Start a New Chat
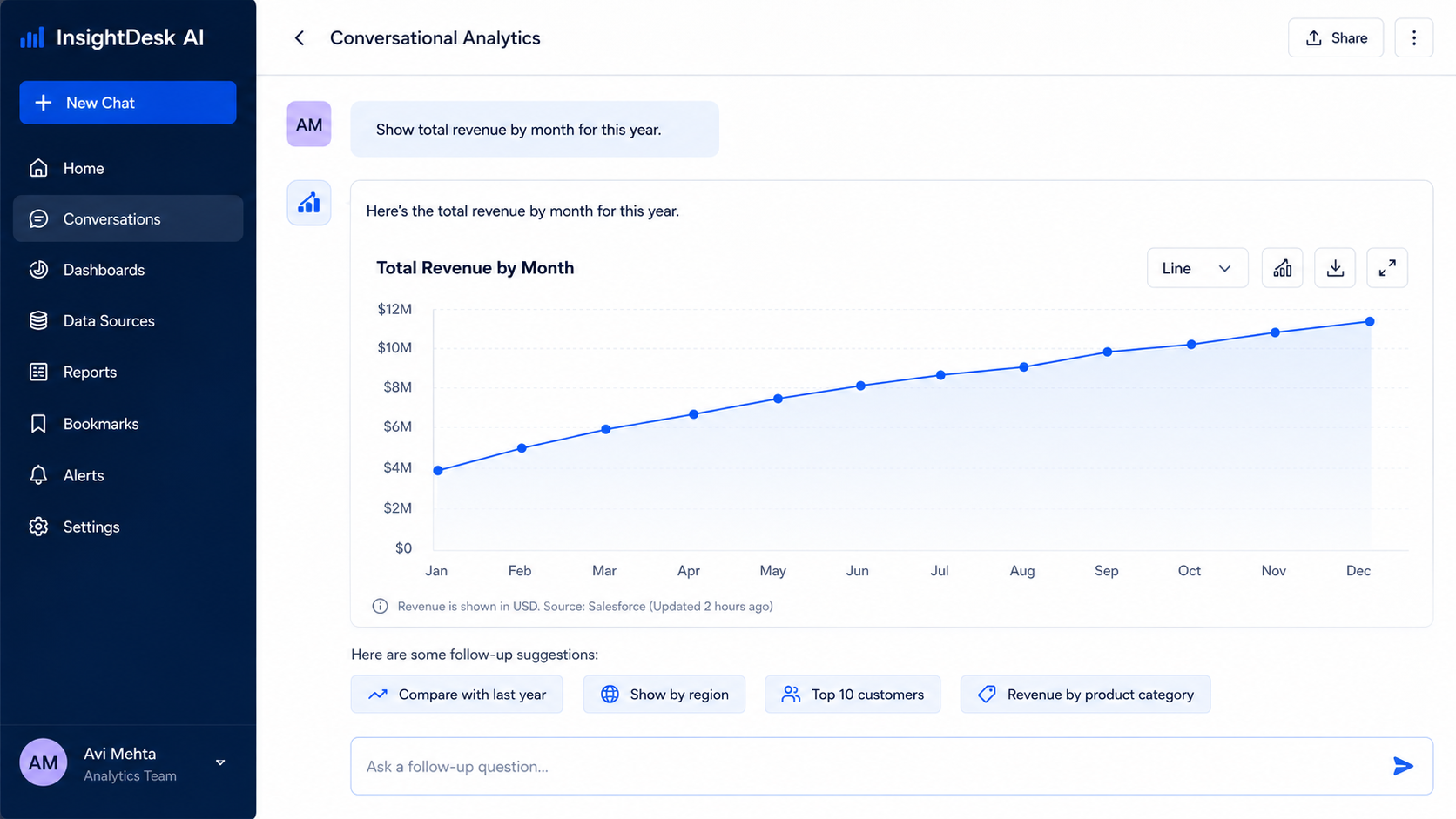 point(128,103)
